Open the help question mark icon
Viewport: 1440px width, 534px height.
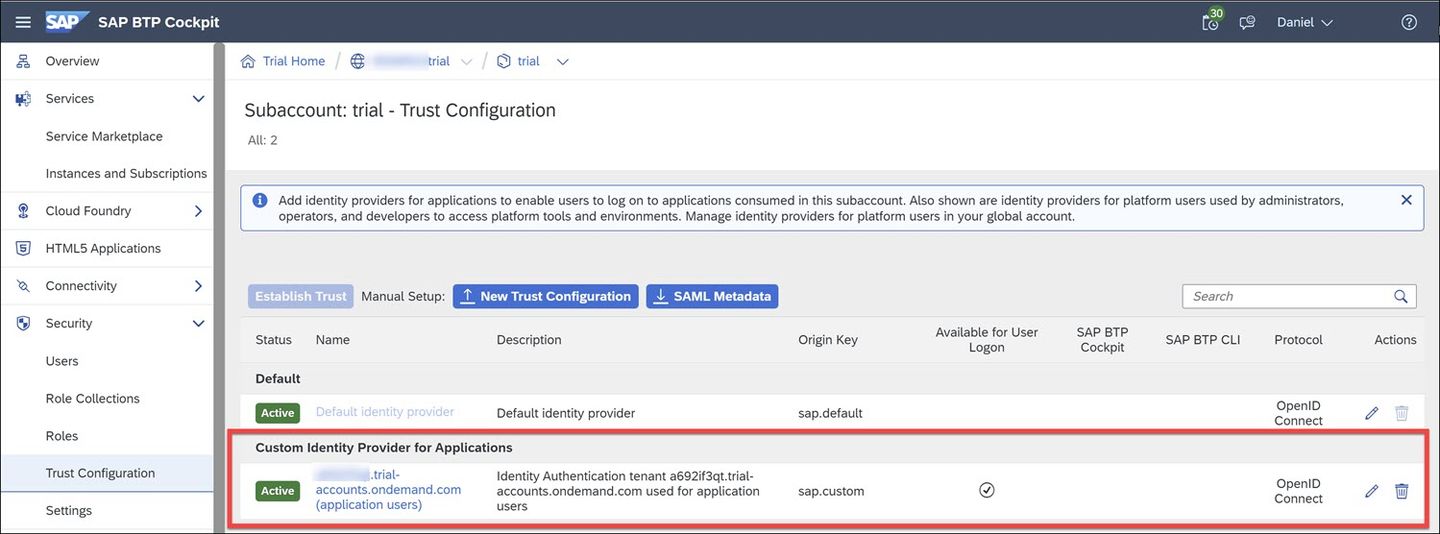(1409, 22)
